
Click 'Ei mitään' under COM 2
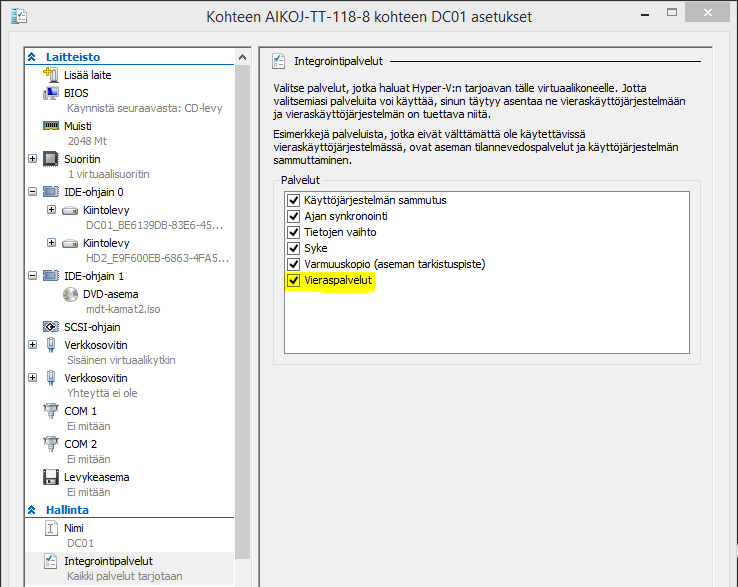[89, 459]
